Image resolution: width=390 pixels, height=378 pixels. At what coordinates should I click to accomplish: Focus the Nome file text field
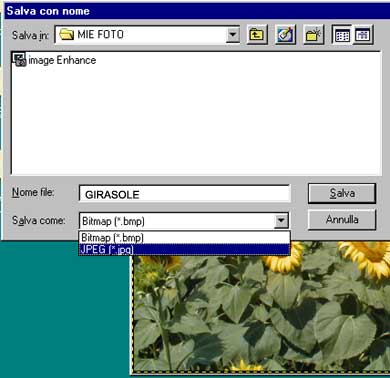(185, 194)
